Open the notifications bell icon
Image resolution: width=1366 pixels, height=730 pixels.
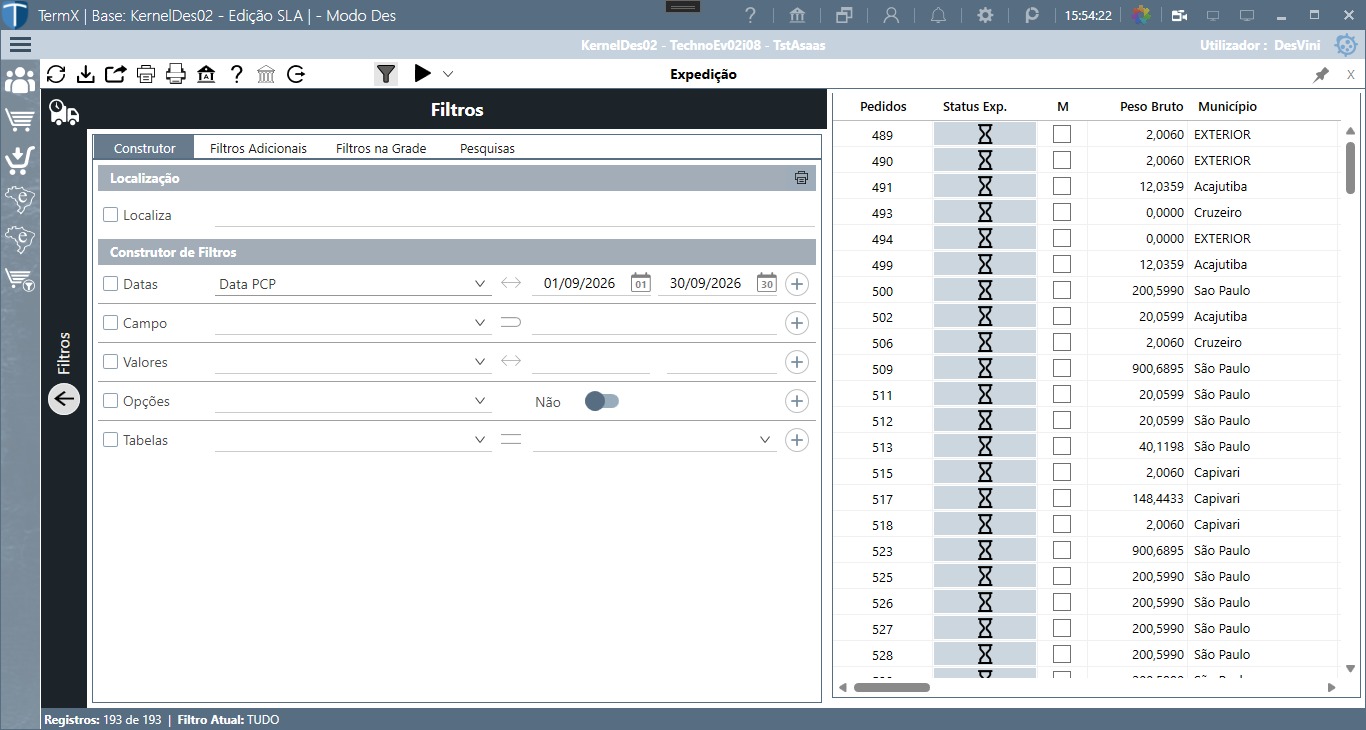click(x=938, y=15)
